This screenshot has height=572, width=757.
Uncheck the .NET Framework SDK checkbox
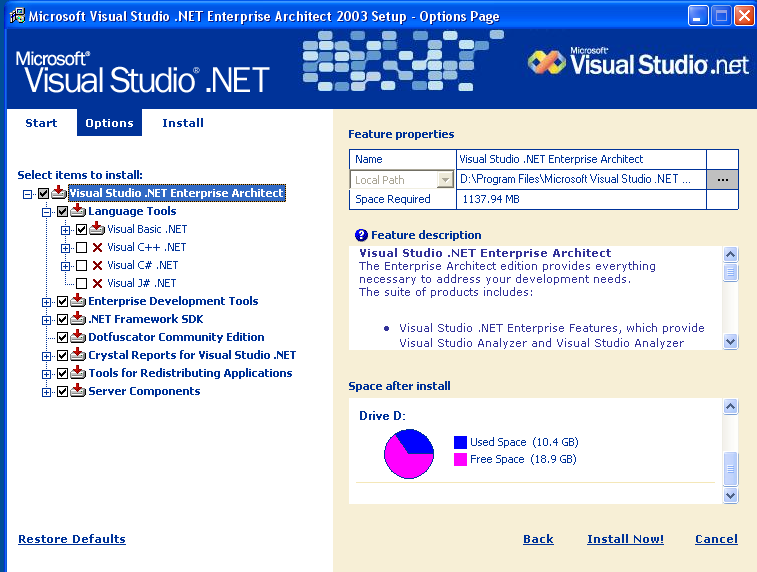click(62, 320)
